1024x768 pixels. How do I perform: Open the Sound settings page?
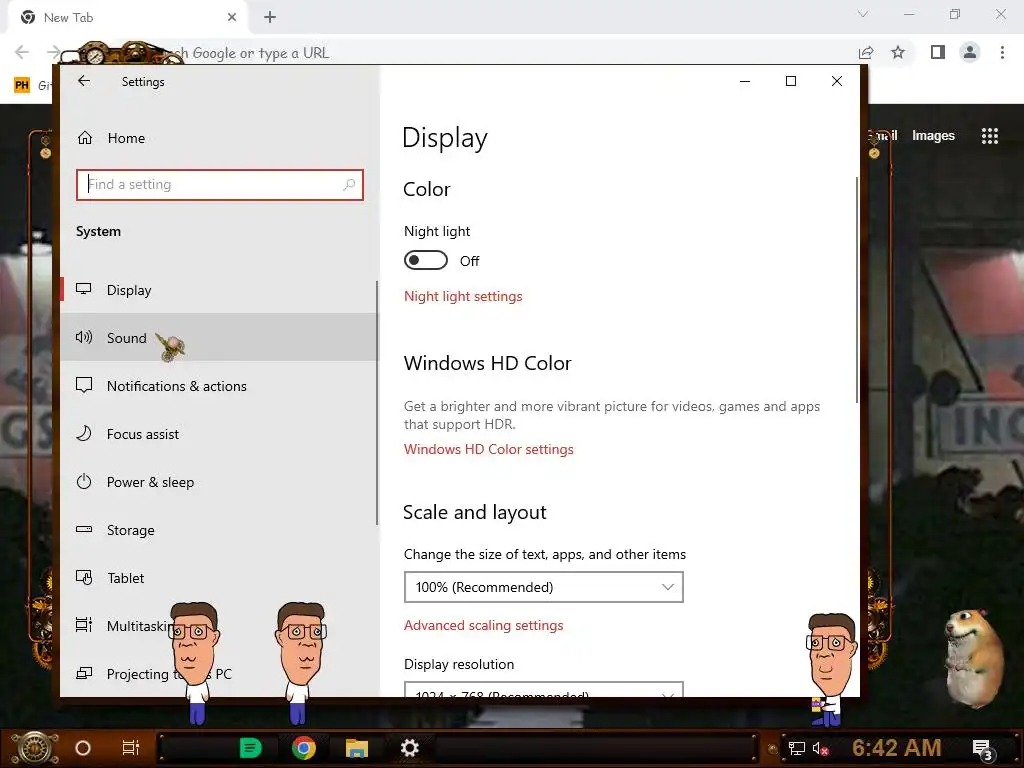click(x=219, y=338)
